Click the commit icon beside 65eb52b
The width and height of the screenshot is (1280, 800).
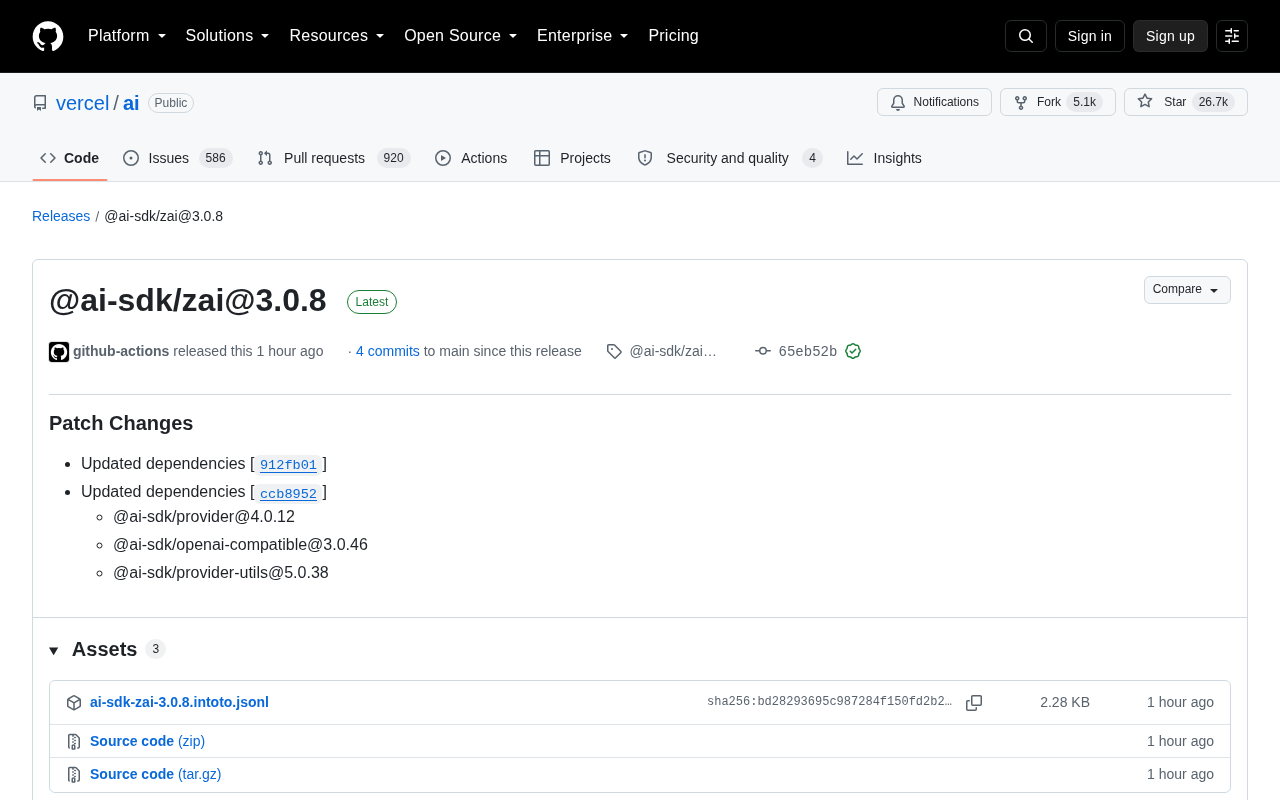point(763,351)
